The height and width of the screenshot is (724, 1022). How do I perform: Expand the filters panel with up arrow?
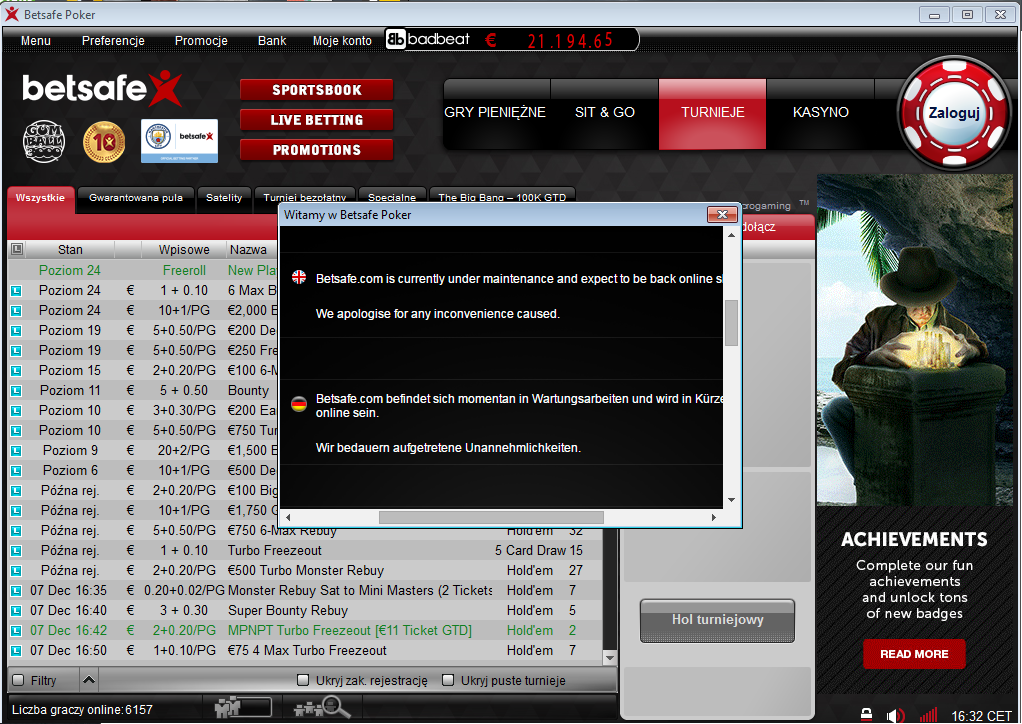point(89,680)
